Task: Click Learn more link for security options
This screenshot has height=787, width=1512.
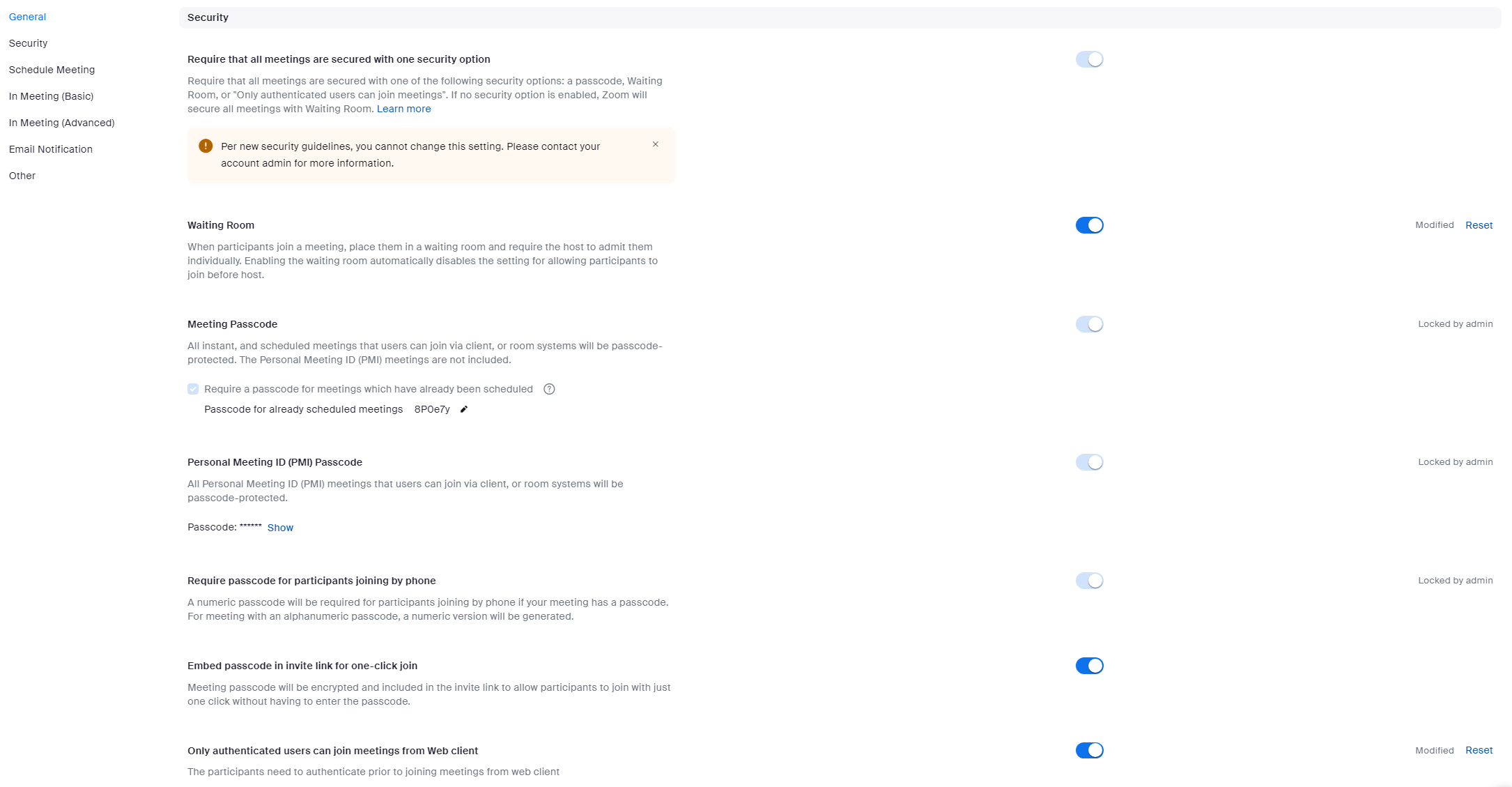Action: tap(402, 108)
